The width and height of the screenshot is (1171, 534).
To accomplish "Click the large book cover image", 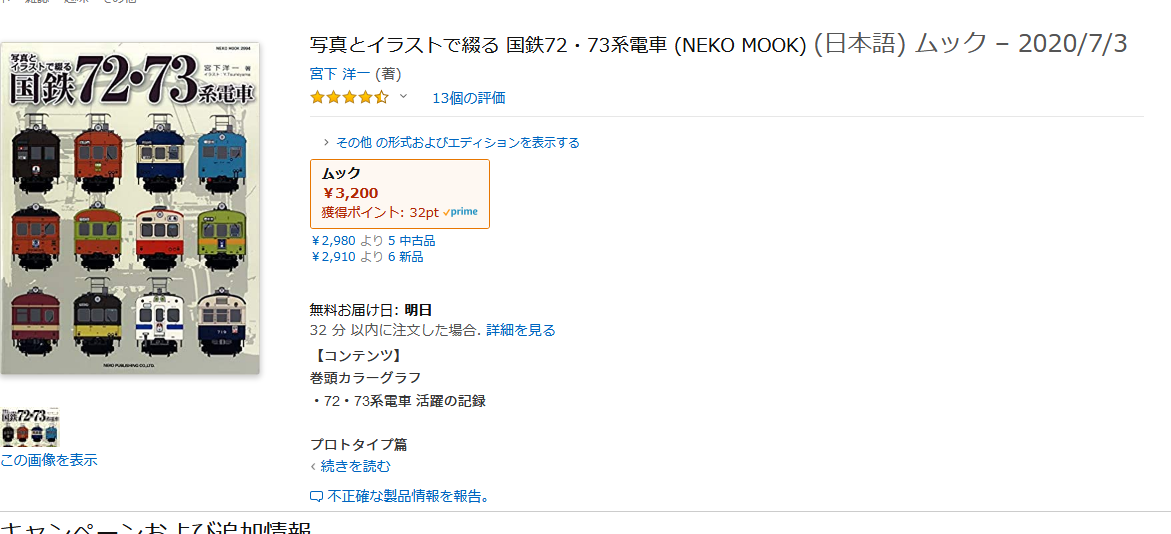I will click(130, 207).
